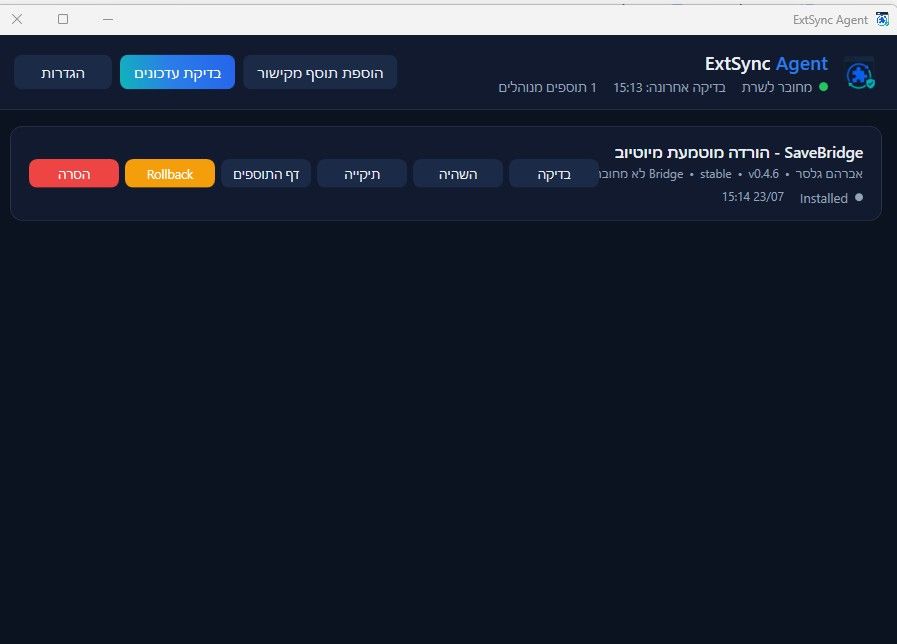Click the v0.4.6 version label
Screen dimensions: 897x644
tap(763, 174)
